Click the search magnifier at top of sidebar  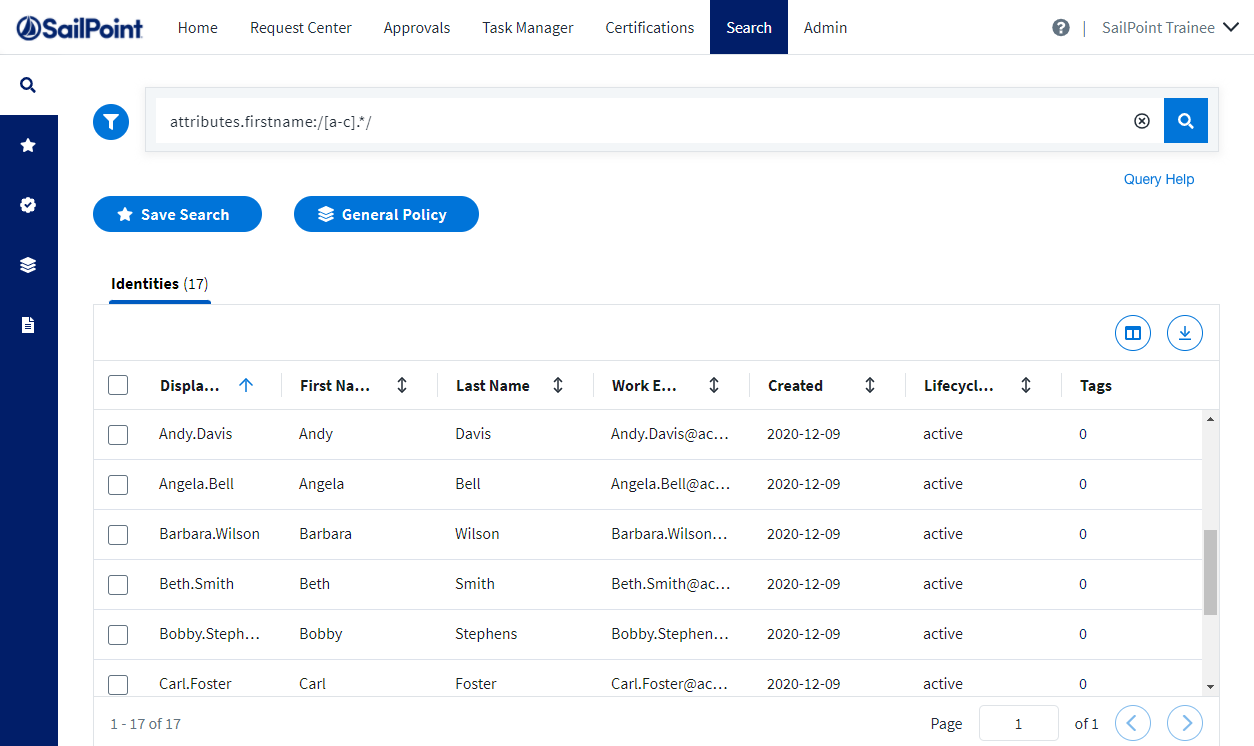tap(28, 84)
